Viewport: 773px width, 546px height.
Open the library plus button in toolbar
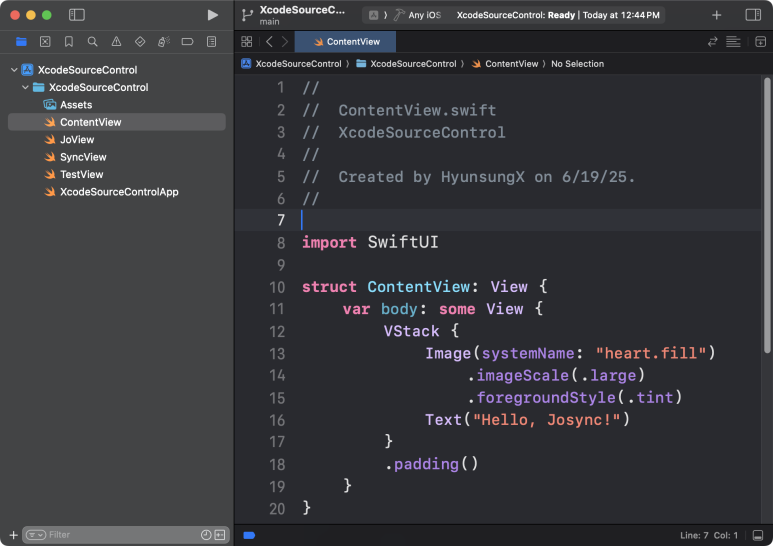coord(717,15)
